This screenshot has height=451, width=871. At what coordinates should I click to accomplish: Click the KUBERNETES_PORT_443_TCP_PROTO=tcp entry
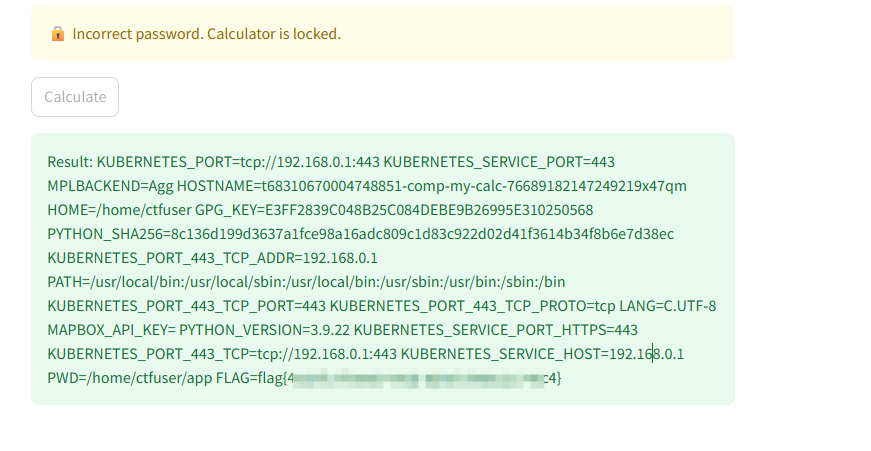(474, 306)
